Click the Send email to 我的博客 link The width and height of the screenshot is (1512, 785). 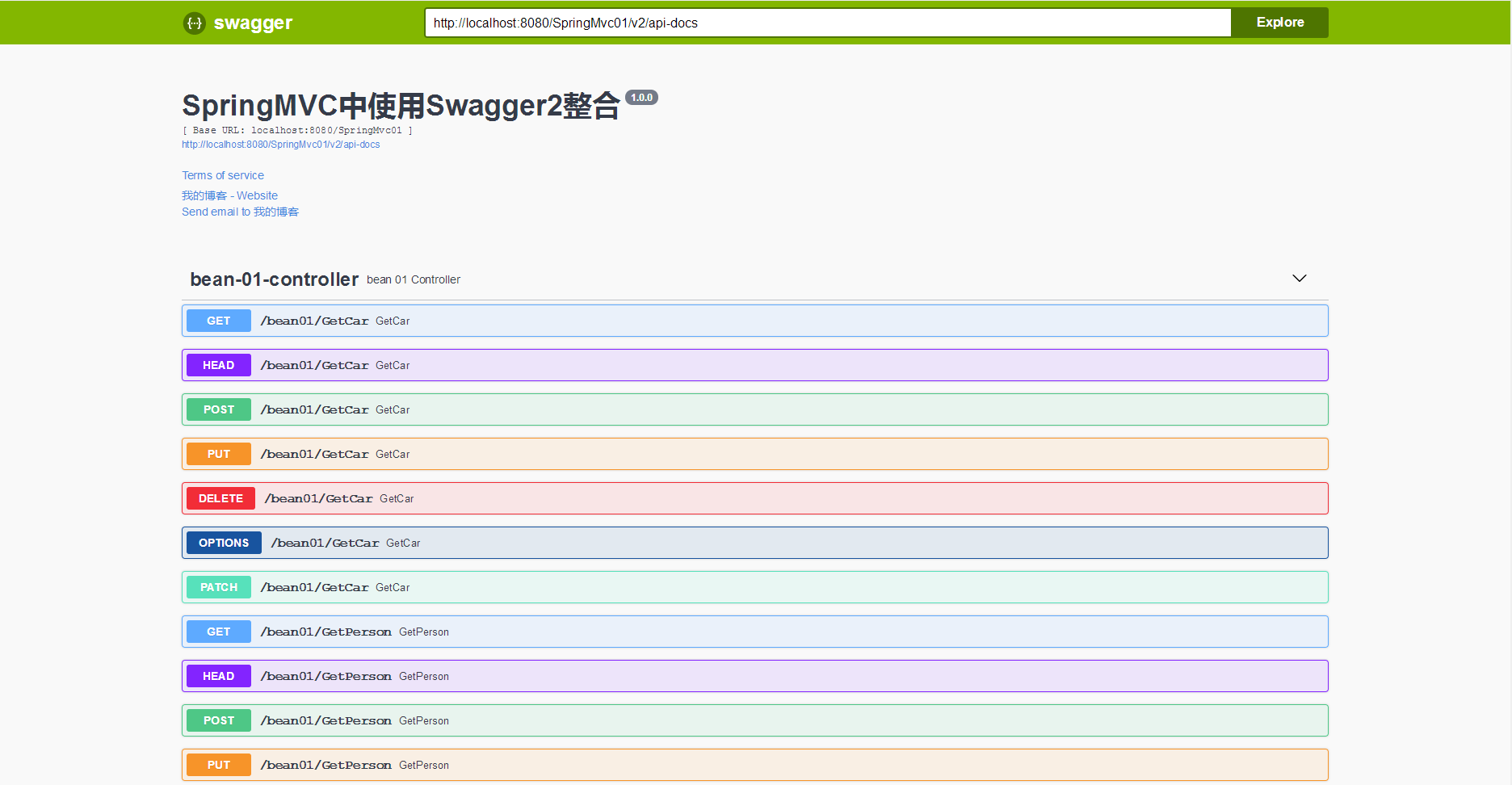[240, 212]
